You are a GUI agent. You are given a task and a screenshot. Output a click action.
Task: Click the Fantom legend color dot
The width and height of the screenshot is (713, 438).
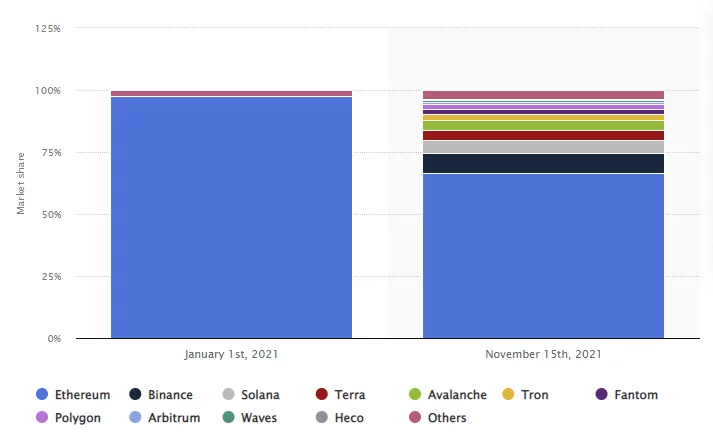coord(602,395)
